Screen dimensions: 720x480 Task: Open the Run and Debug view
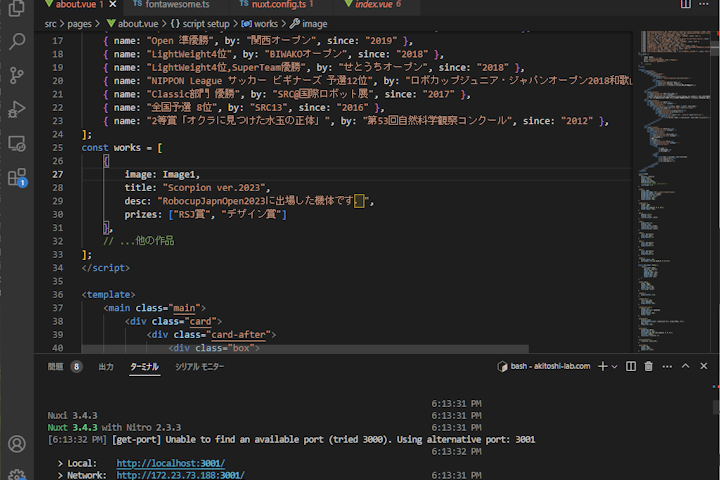coord(17,109)
